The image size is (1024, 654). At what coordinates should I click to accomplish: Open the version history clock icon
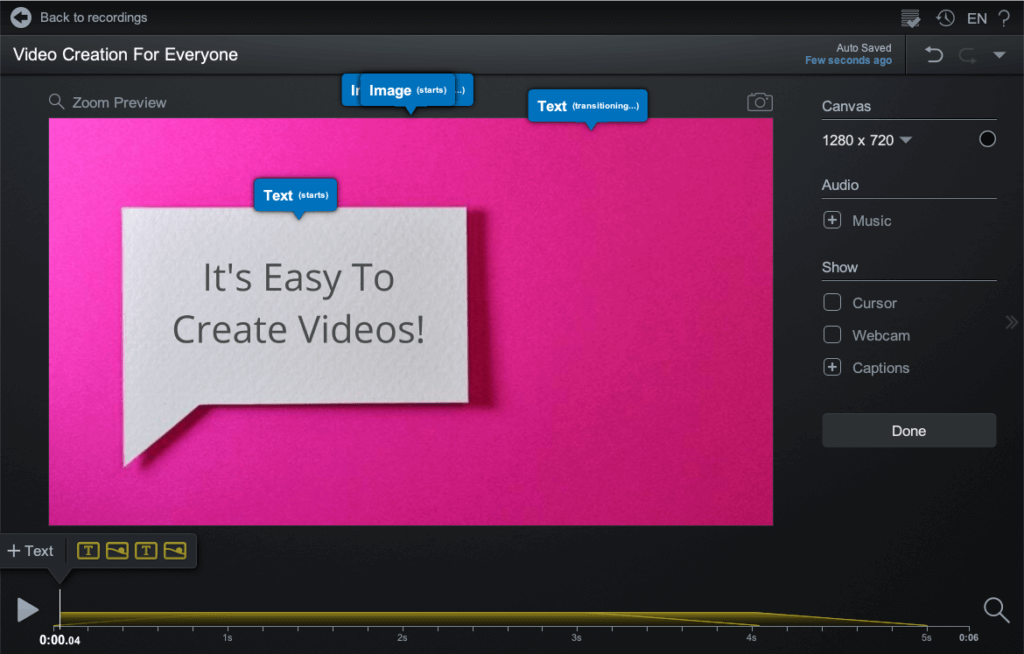pyautogui.click(x=945, y=18)
